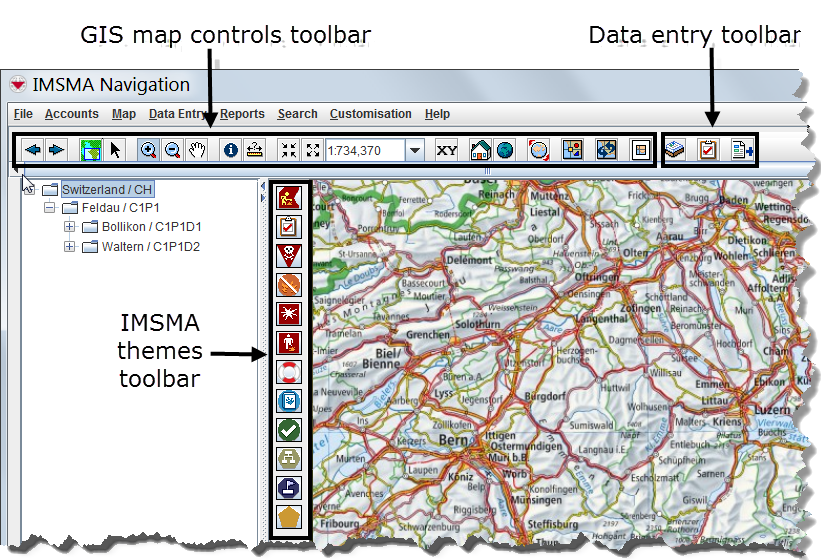
Task: Click the red-white lifebuoy theme icon
Action: (x=288, y=373)
